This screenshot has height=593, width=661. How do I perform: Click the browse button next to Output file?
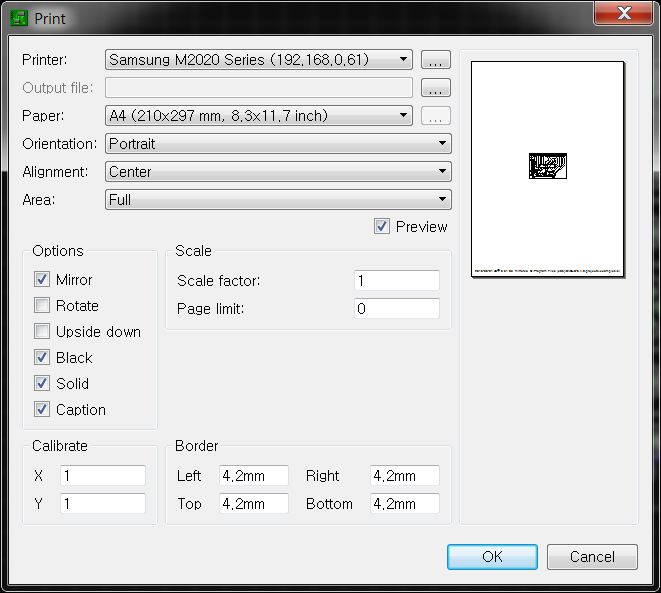point(436,88)
